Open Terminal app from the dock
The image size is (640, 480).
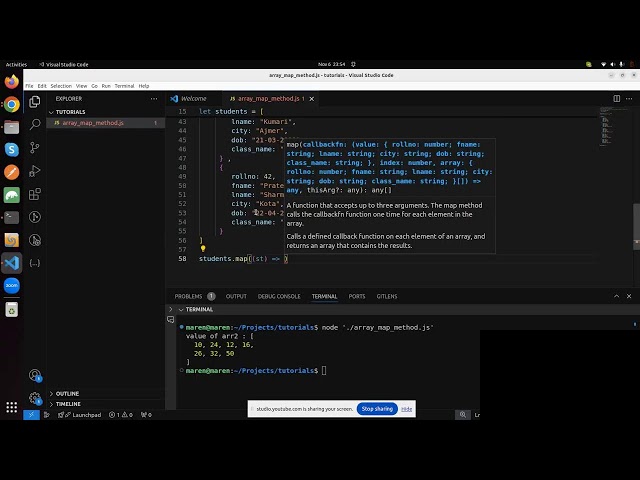click(x=11, y=218)
